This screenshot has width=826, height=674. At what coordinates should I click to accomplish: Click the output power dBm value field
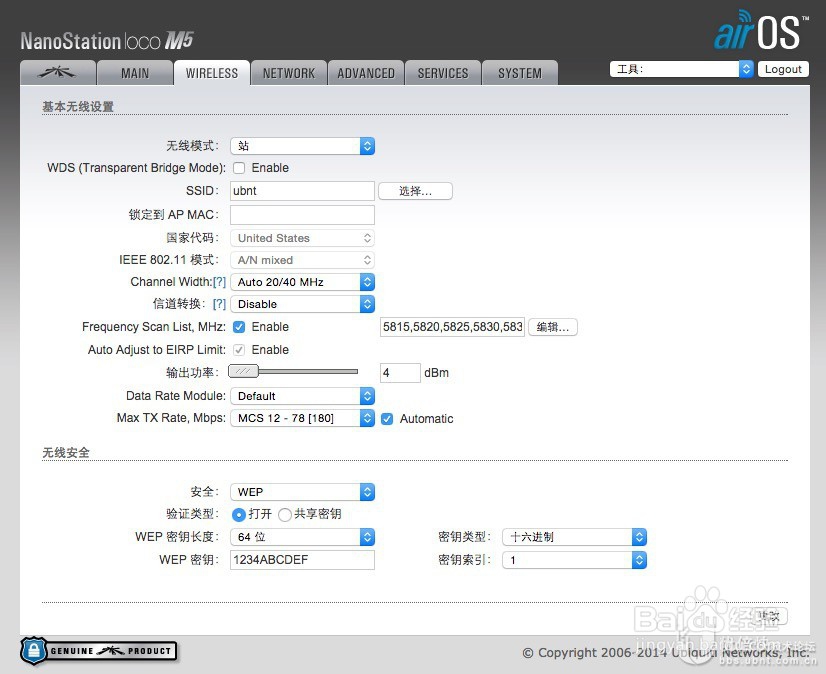point(400,373)
